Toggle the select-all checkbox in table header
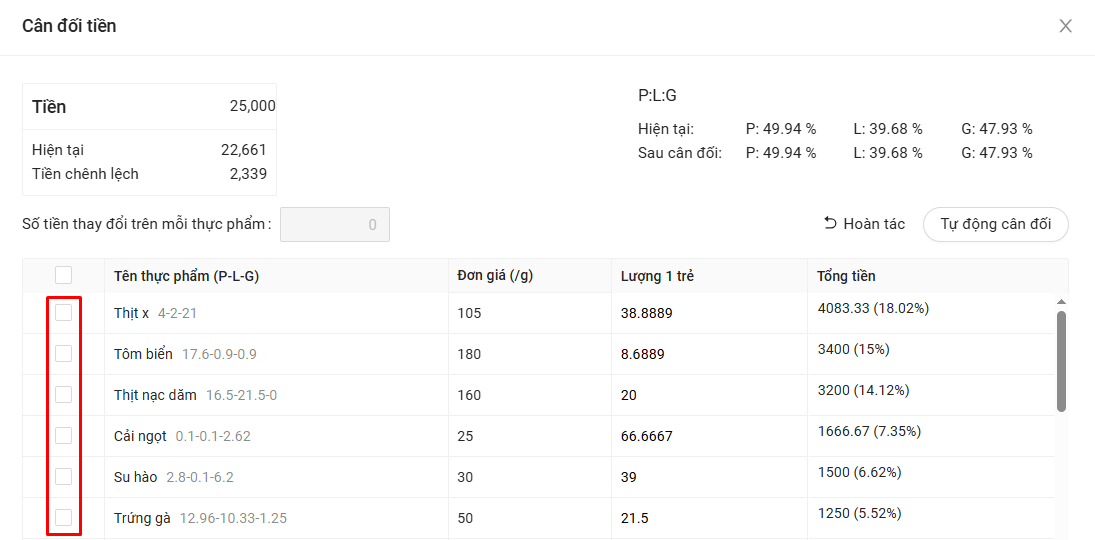 64,275
